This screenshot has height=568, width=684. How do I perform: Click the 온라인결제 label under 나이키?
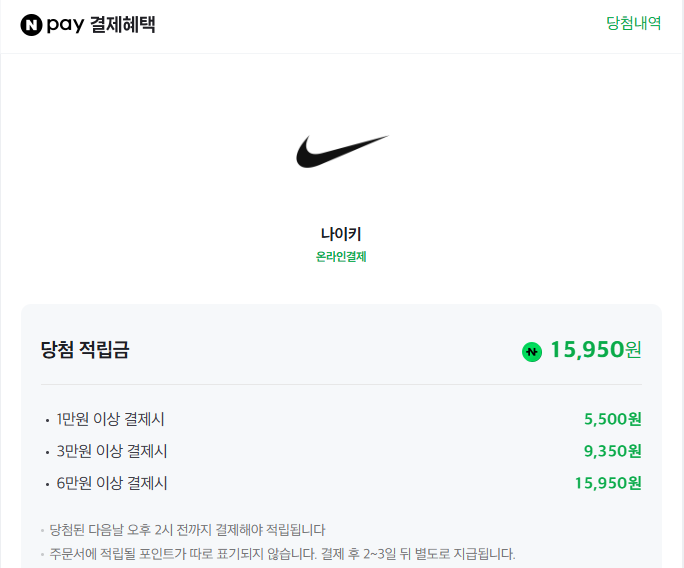coord(341,257)
